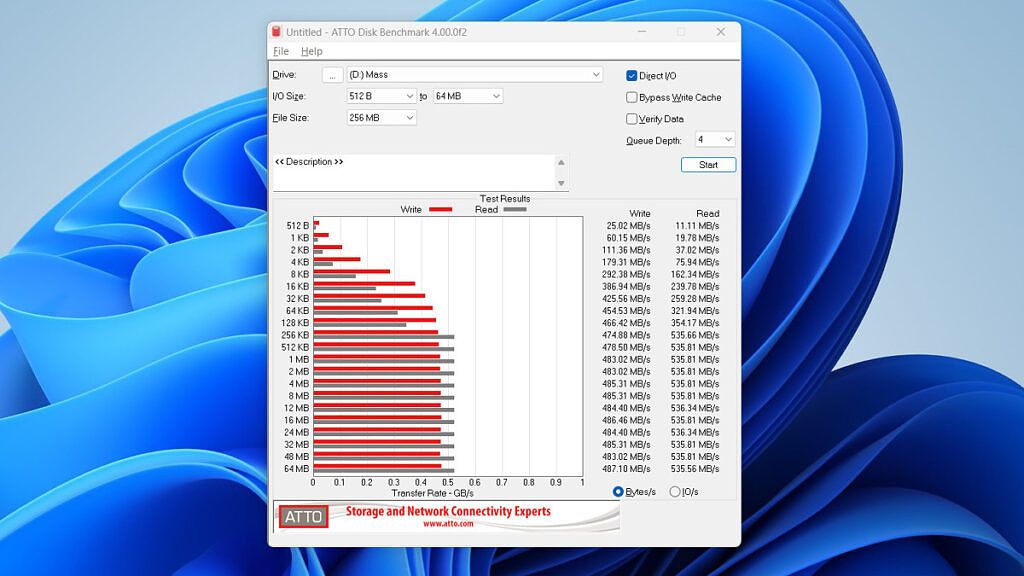Image resolution: width=1024 pixels, height=576 pixels.
Task: Start the disk benchmark
Action: tap(709, 165)
